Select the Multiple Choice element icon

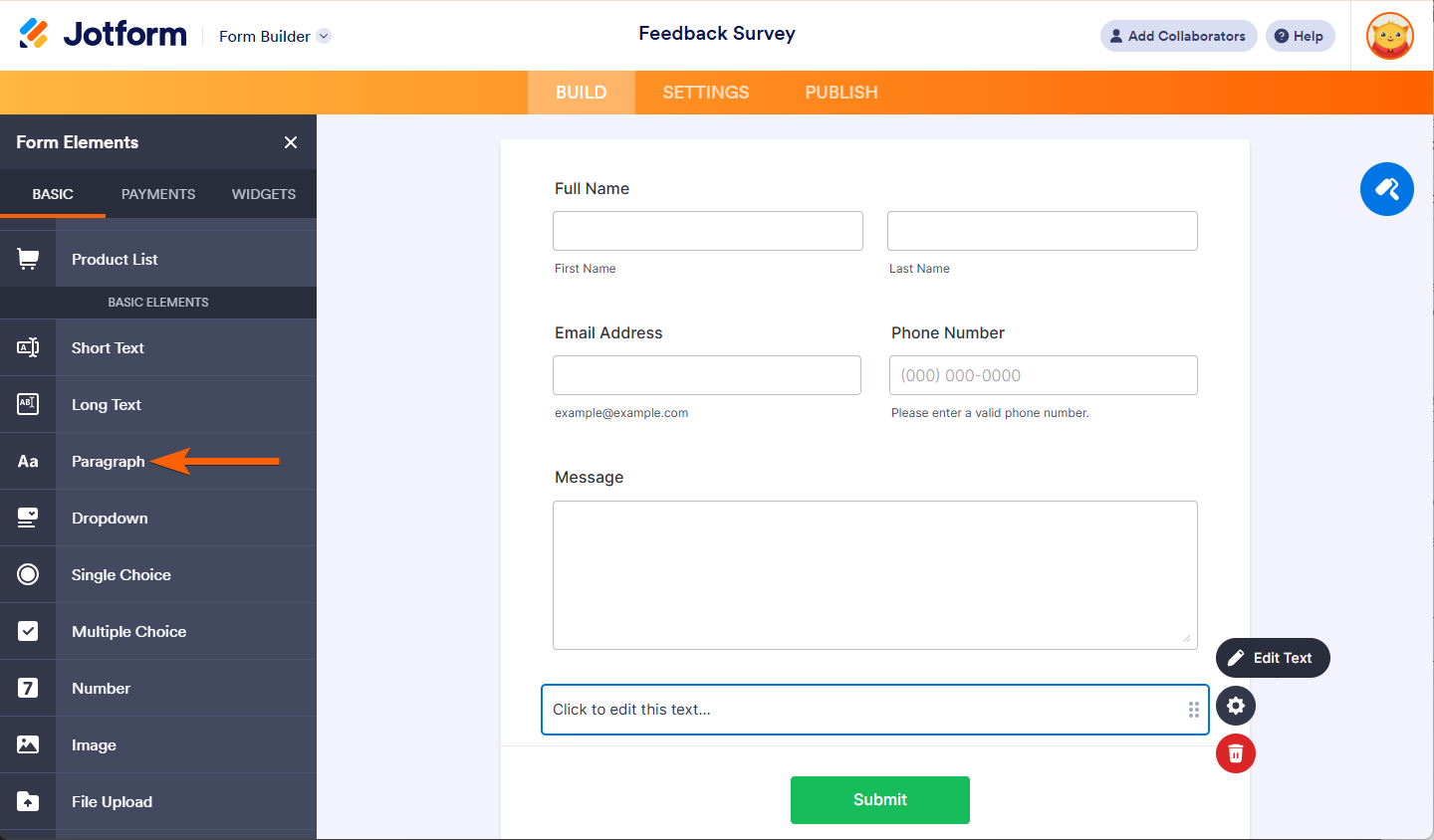pos(28,631)
